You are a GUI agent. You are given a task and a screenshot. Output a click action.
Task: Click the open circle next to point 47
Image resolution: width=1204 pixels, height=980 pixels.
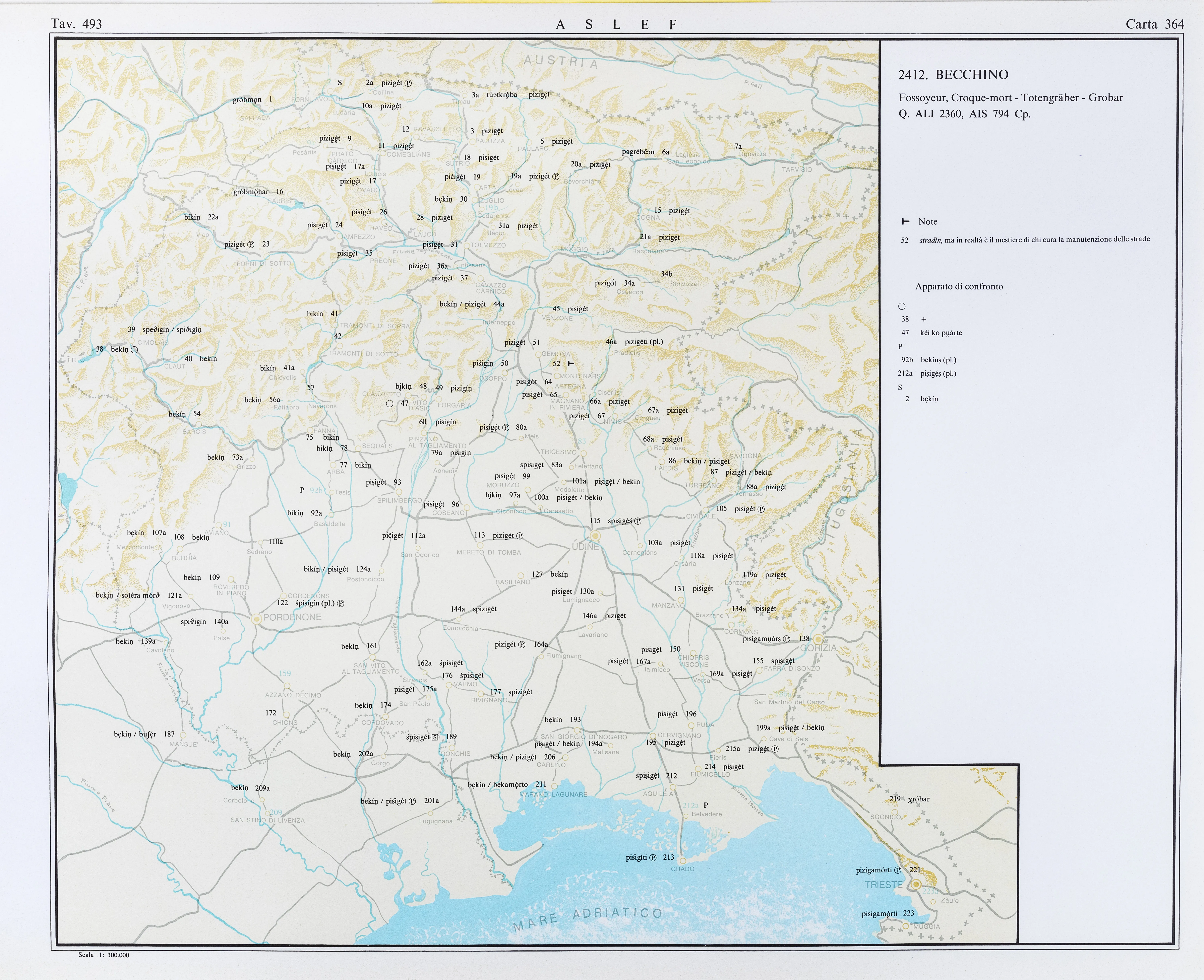390,404
